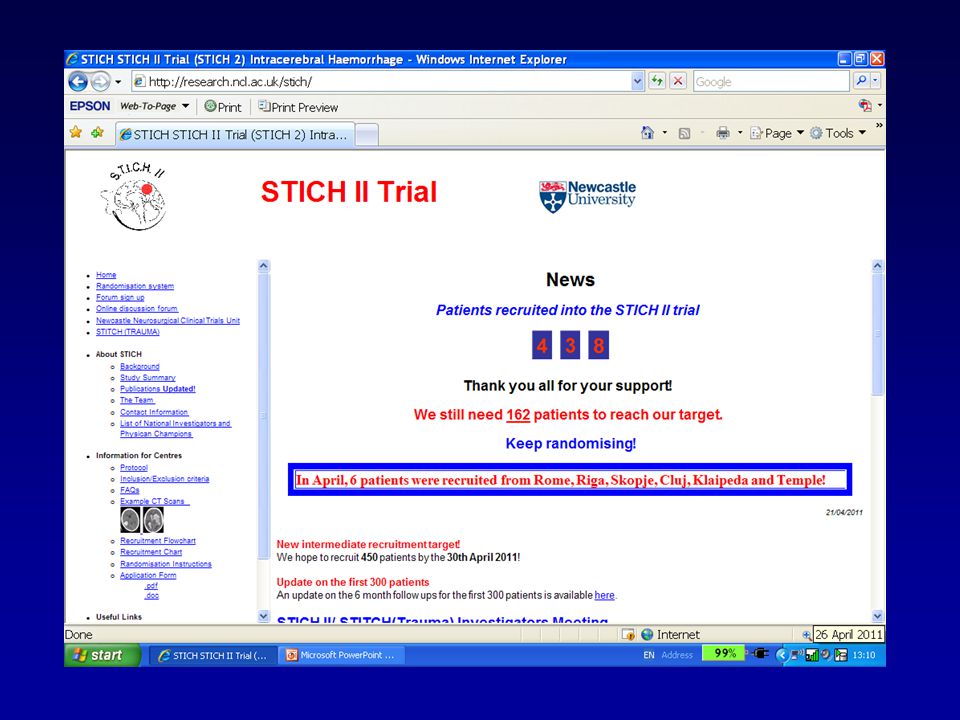960x720 pixels.
Task: Open the Randomisation system link
Action: [135, 286]
